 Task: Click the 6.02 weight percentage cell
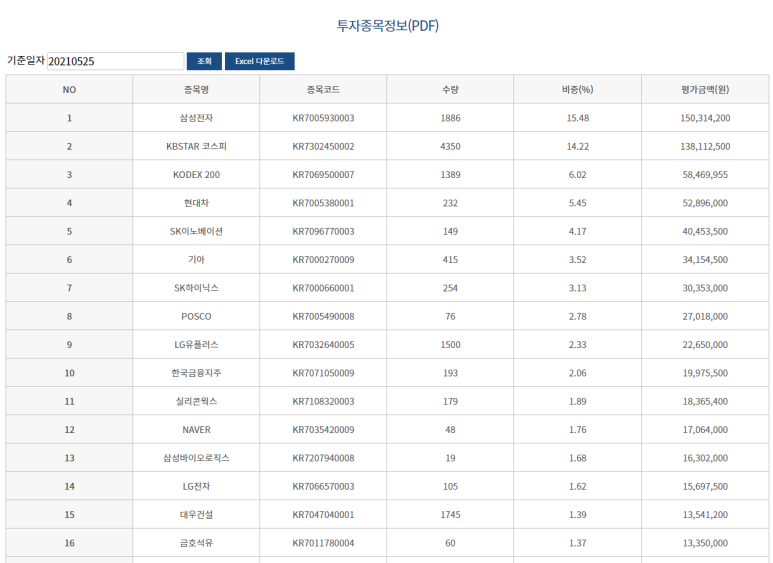click(578, 175)
